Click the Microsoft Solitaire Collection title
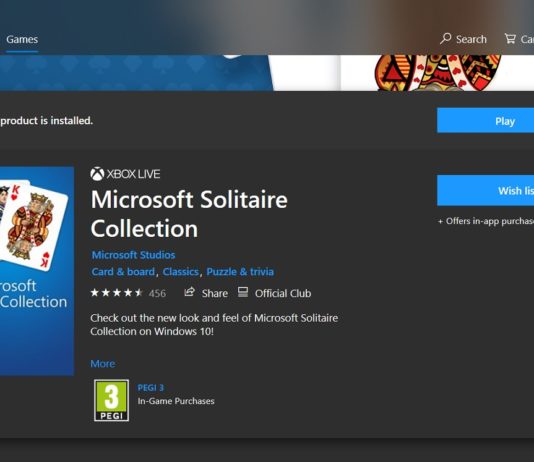Image resolution: width=534 pixels, height=462 pixels. click(x=189, y=214)
